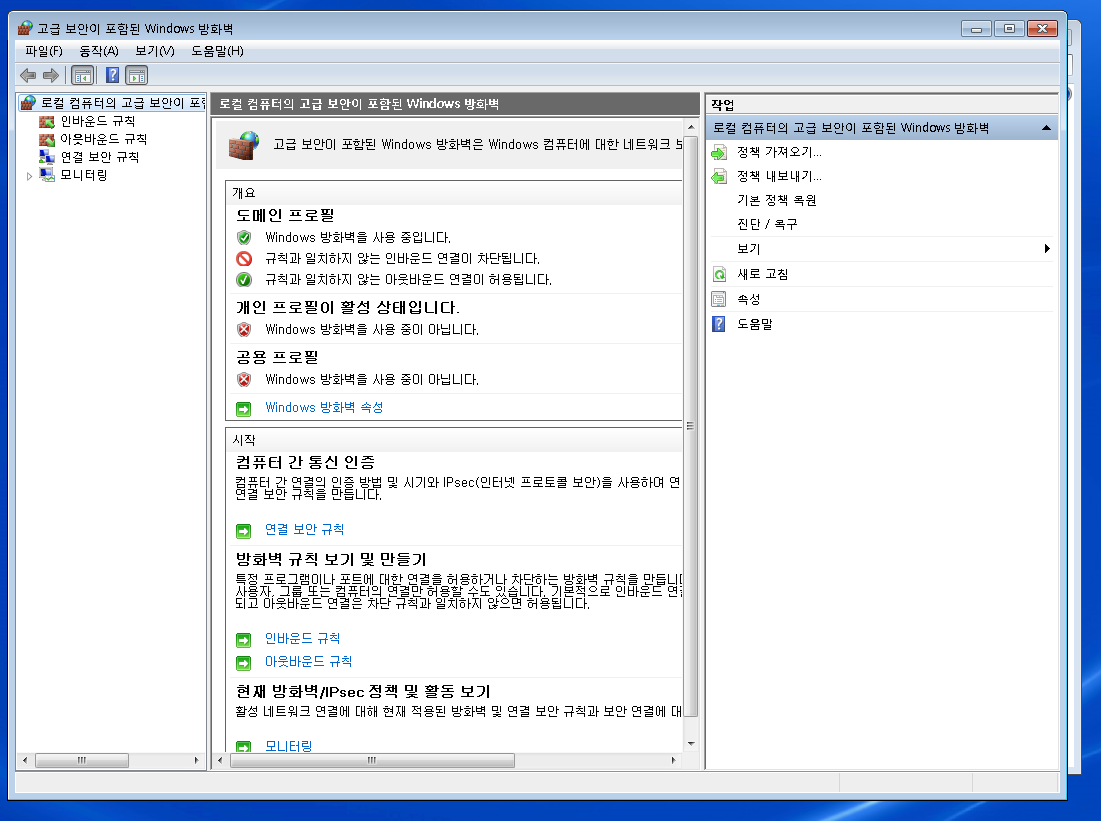Image resolution: width=1101 pixels, height=821 pixels.
Task: Click red shield icon under 개인 프로필
Action: click(244, 329)
